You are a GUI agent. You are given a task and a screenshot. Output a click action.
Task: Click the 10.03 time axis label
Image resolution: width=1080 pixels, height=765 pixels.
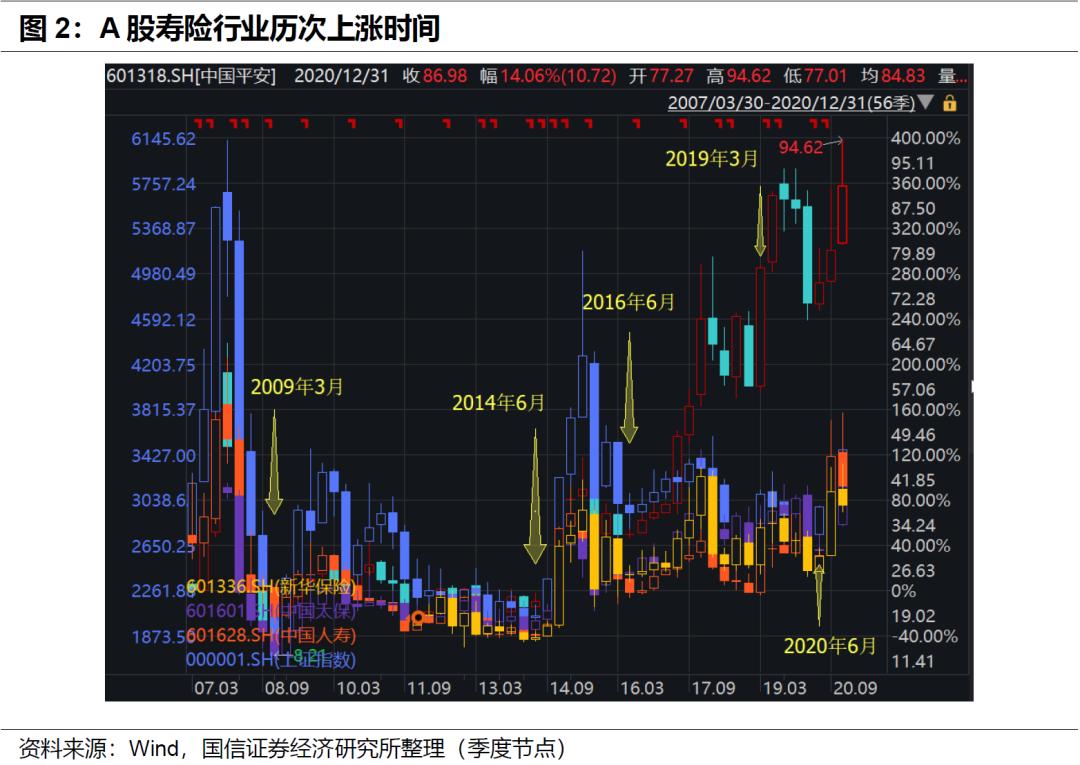click(x=357, y=688)
